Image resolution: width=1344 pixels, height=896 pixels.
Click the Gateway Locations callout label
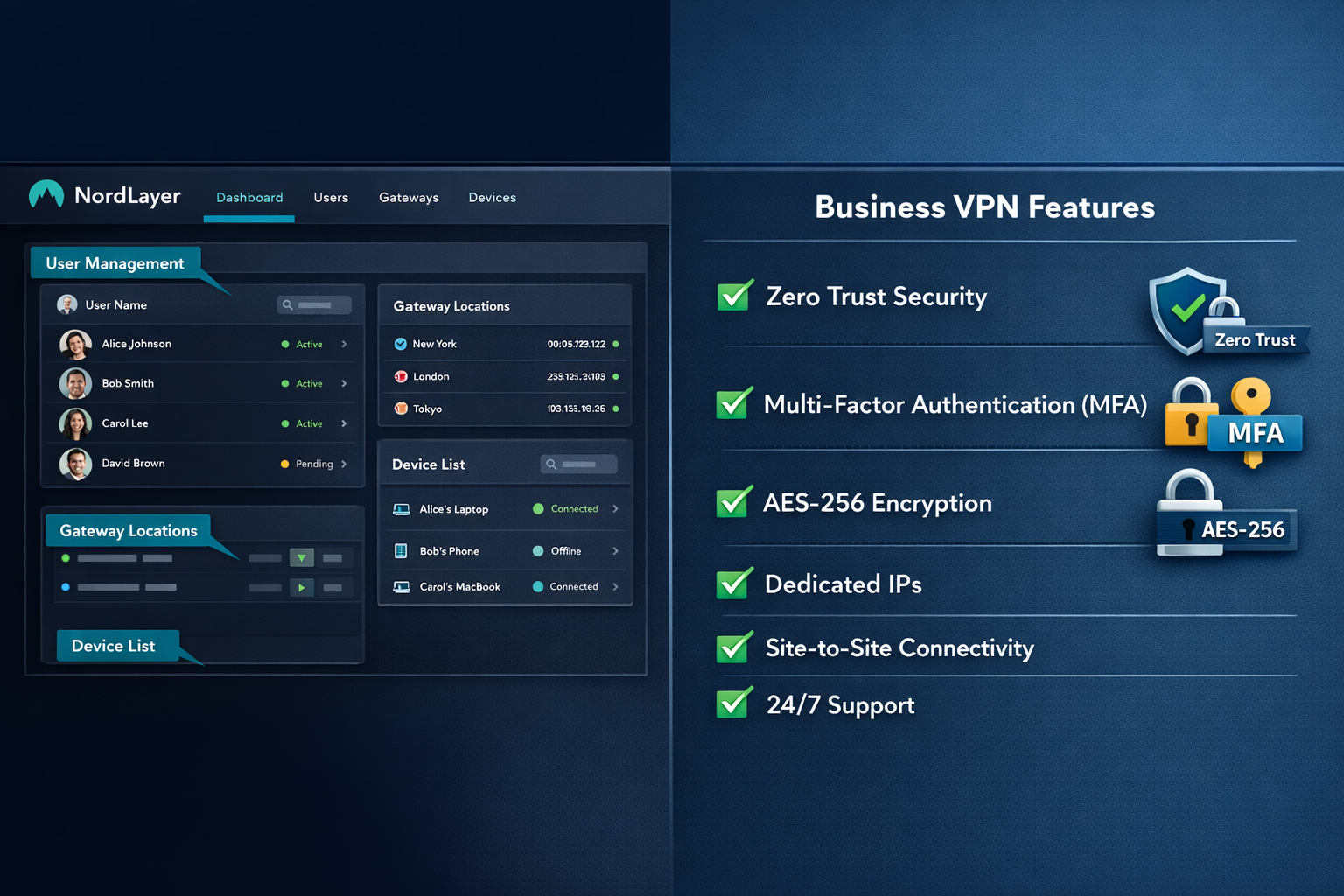click(128, 530)
